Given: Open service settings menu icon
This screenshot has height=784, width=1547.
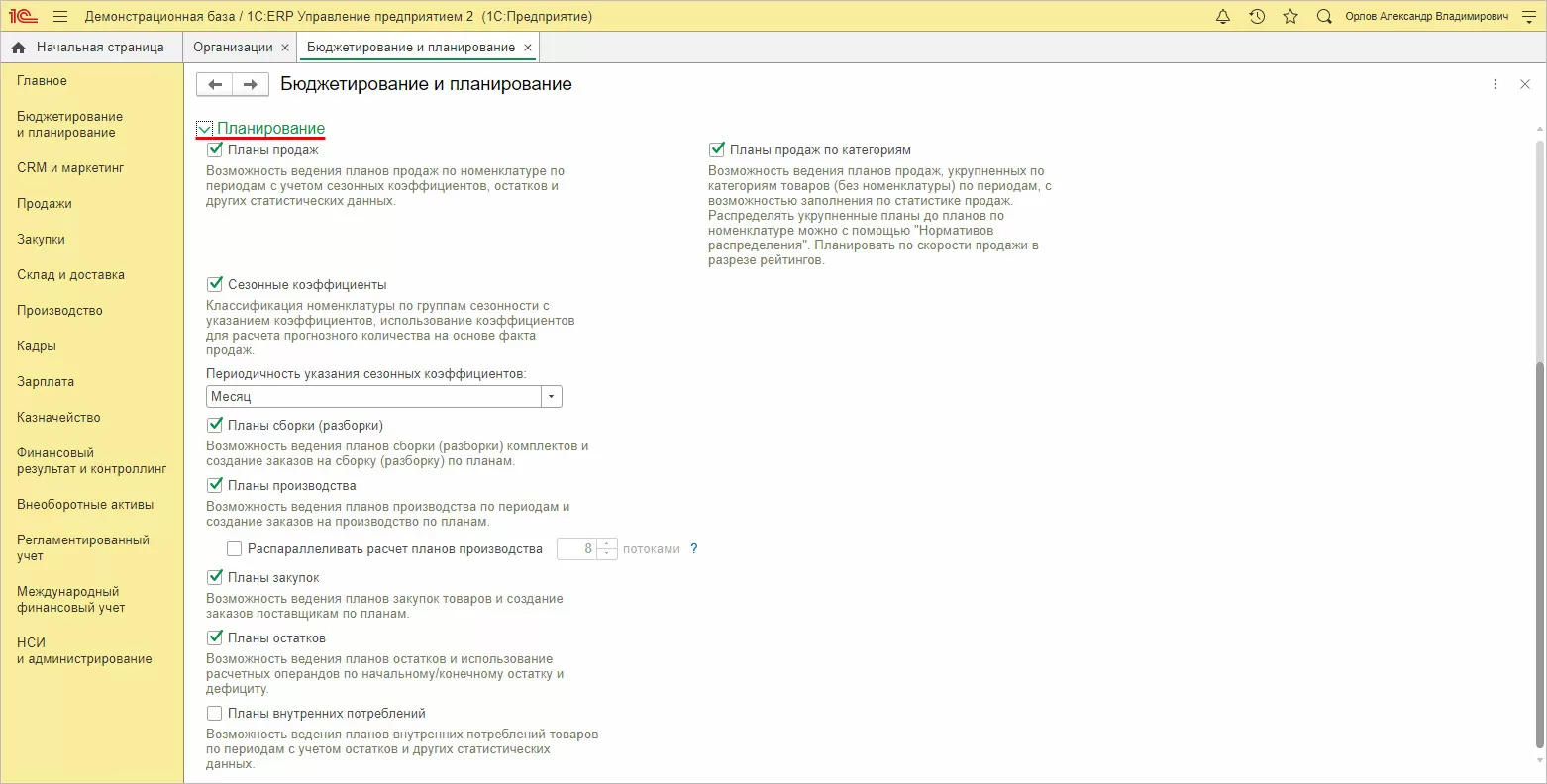Looking at the screenshot, I should point(1527,17).
